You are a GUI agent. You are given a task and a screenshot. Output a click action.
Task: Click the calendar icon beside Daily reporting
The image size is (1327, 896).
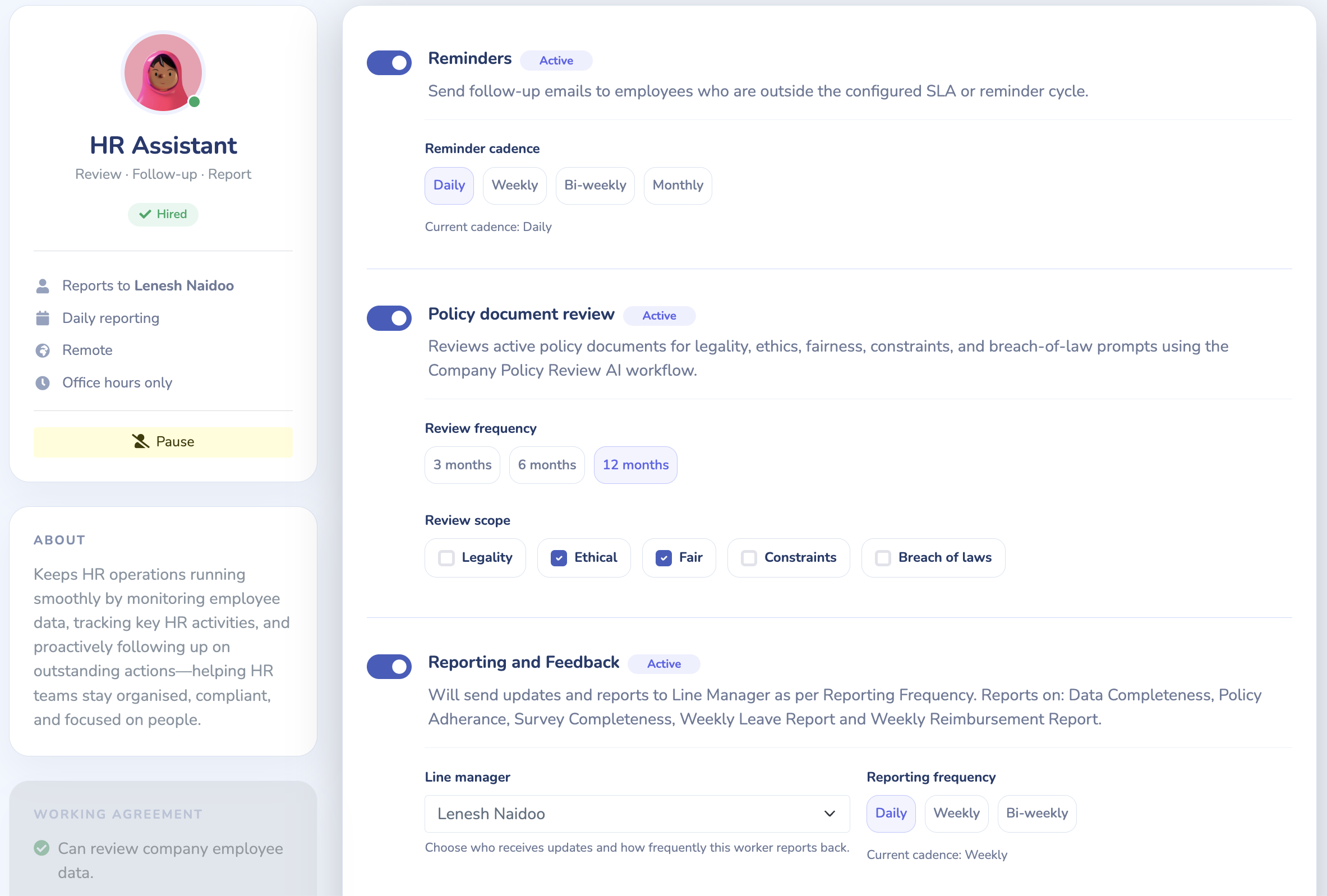pyautogui.click(x=43, y=318)
